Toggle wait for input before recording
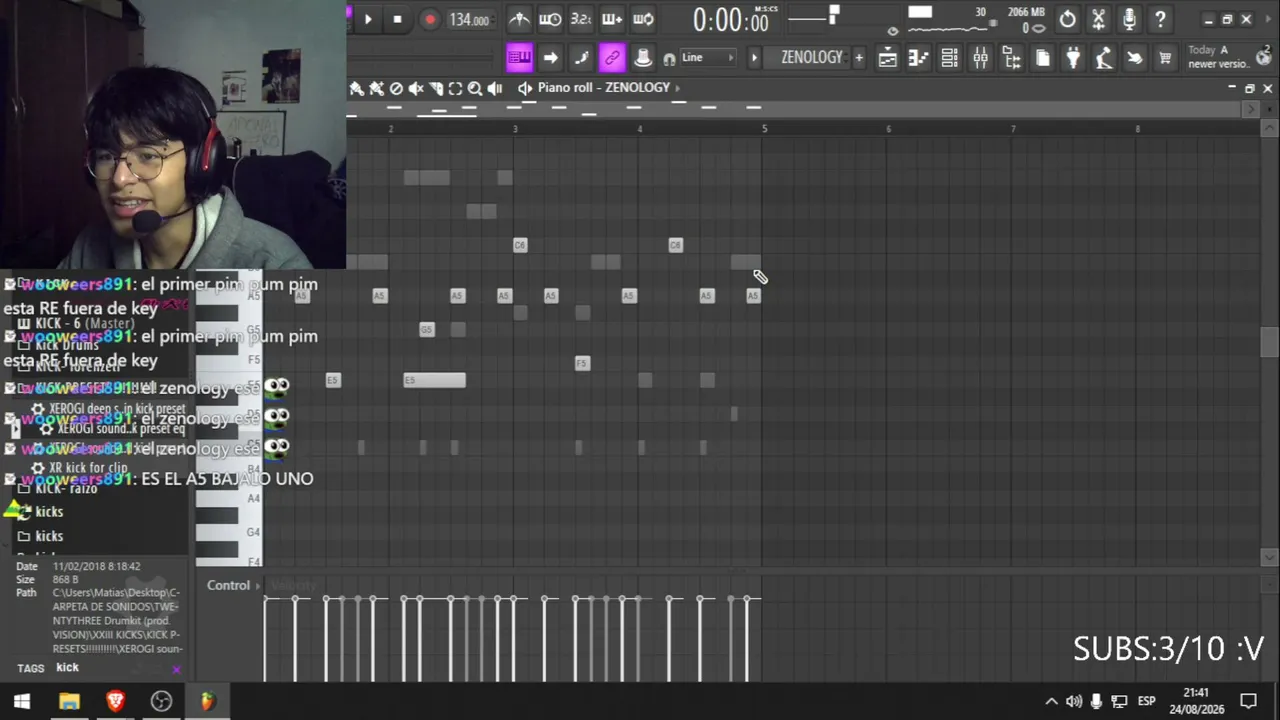Image resolution: width=1280 pixels, height=720 pixels. (x=550, y=19)
